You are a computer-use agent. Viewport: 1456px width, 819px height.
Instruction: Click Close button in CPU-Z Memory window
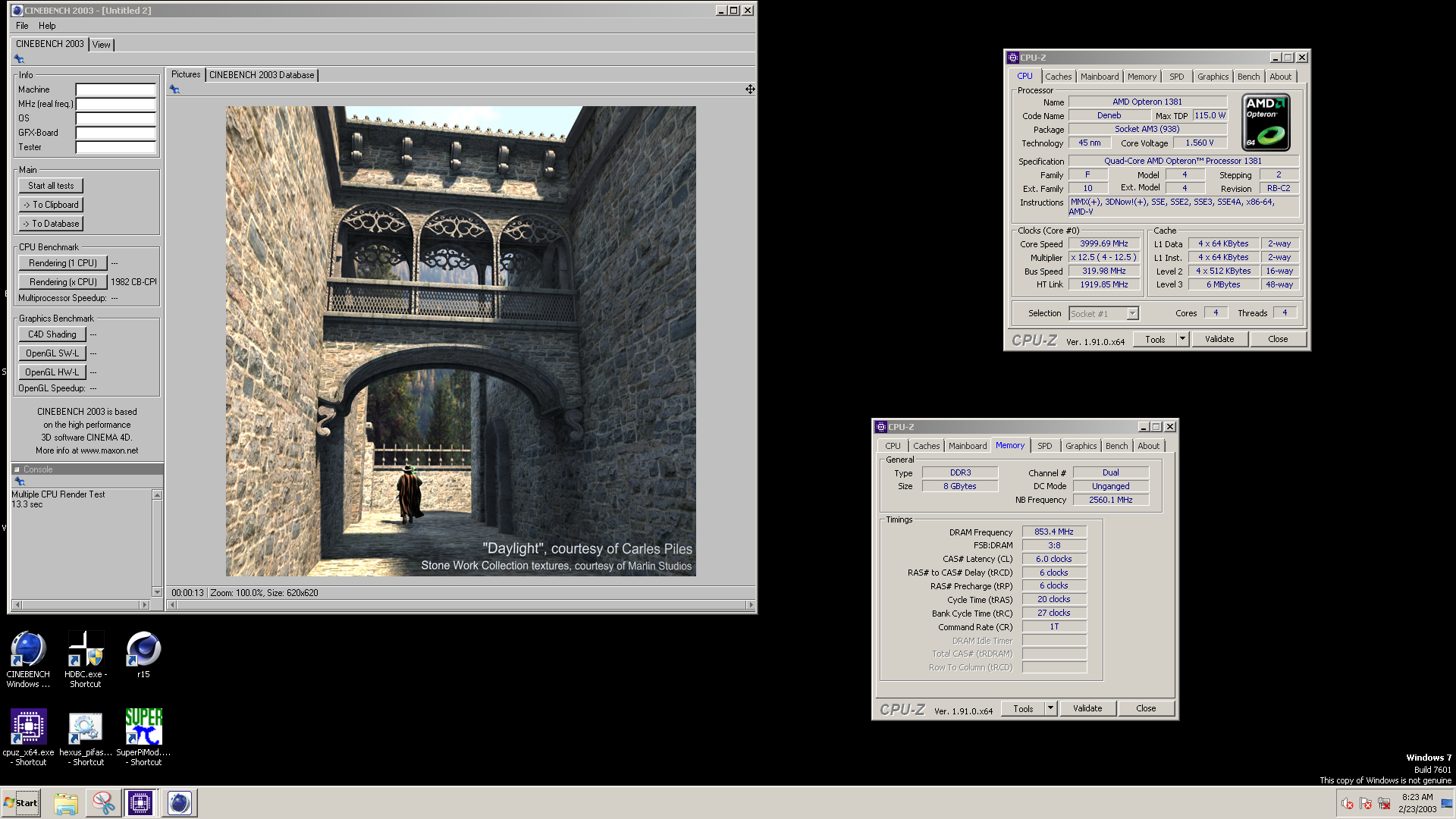click(x=1146, y=708)
